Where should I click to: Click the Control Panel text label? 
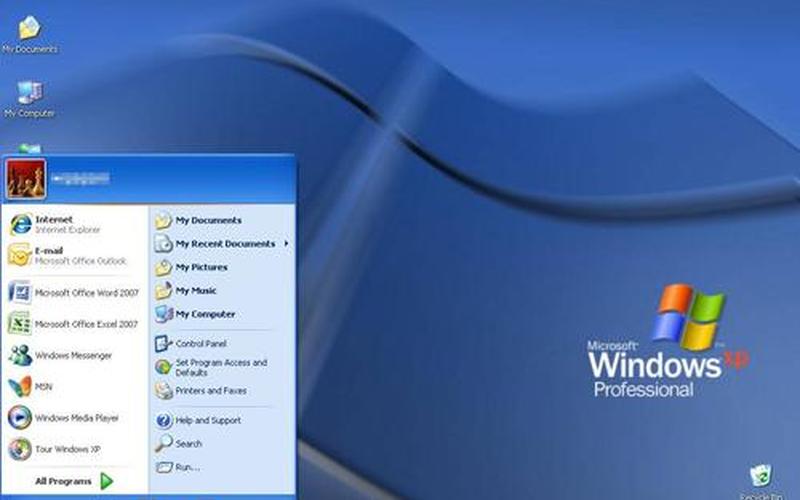tap(201, 344)
